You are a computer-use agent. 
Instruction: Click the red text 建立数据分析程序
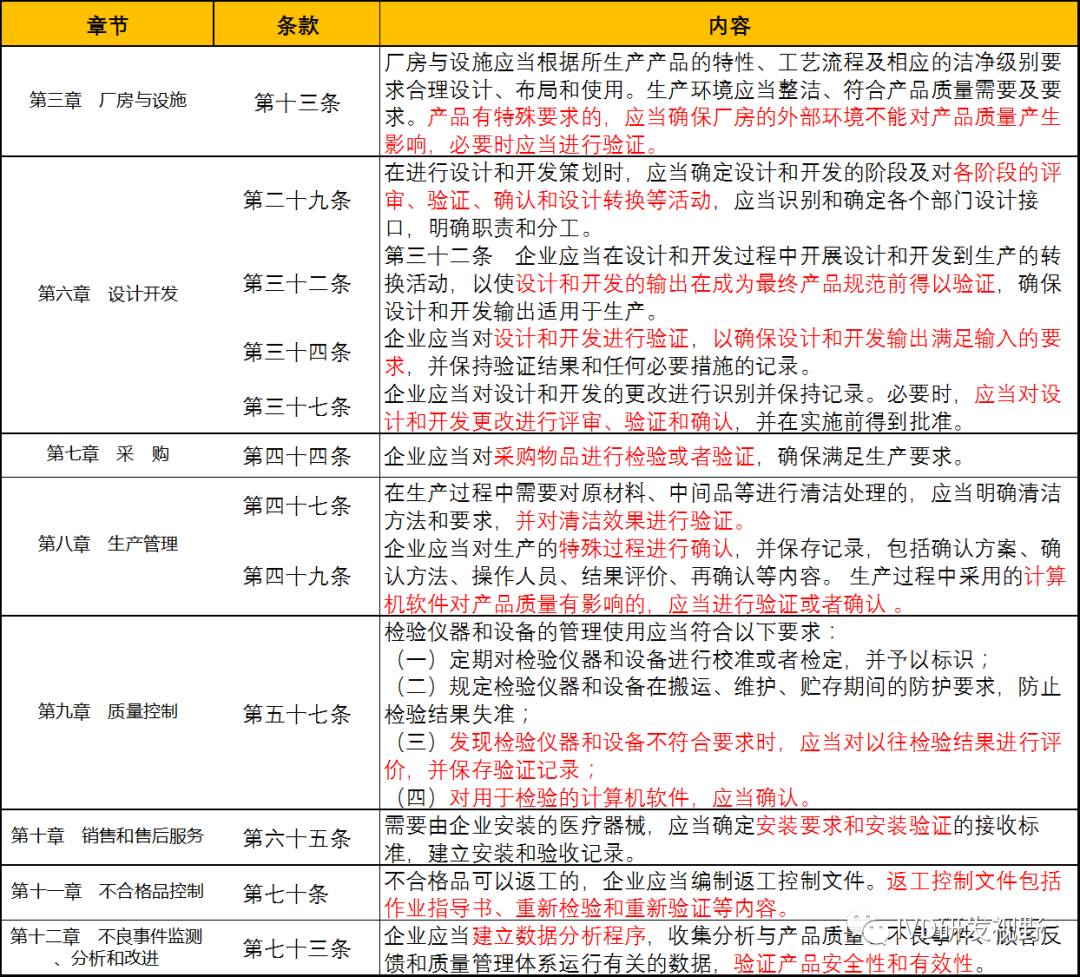tap(560, 937)
